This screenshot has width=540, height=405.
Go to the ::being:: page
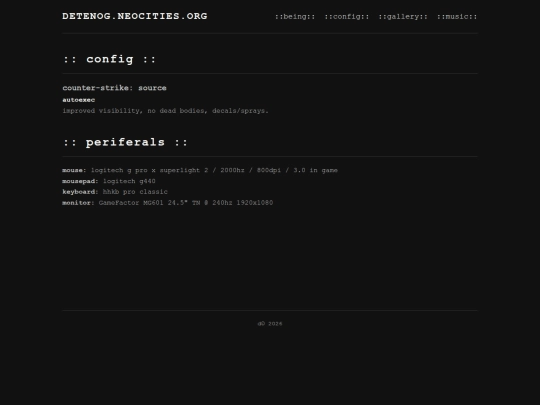295,17
